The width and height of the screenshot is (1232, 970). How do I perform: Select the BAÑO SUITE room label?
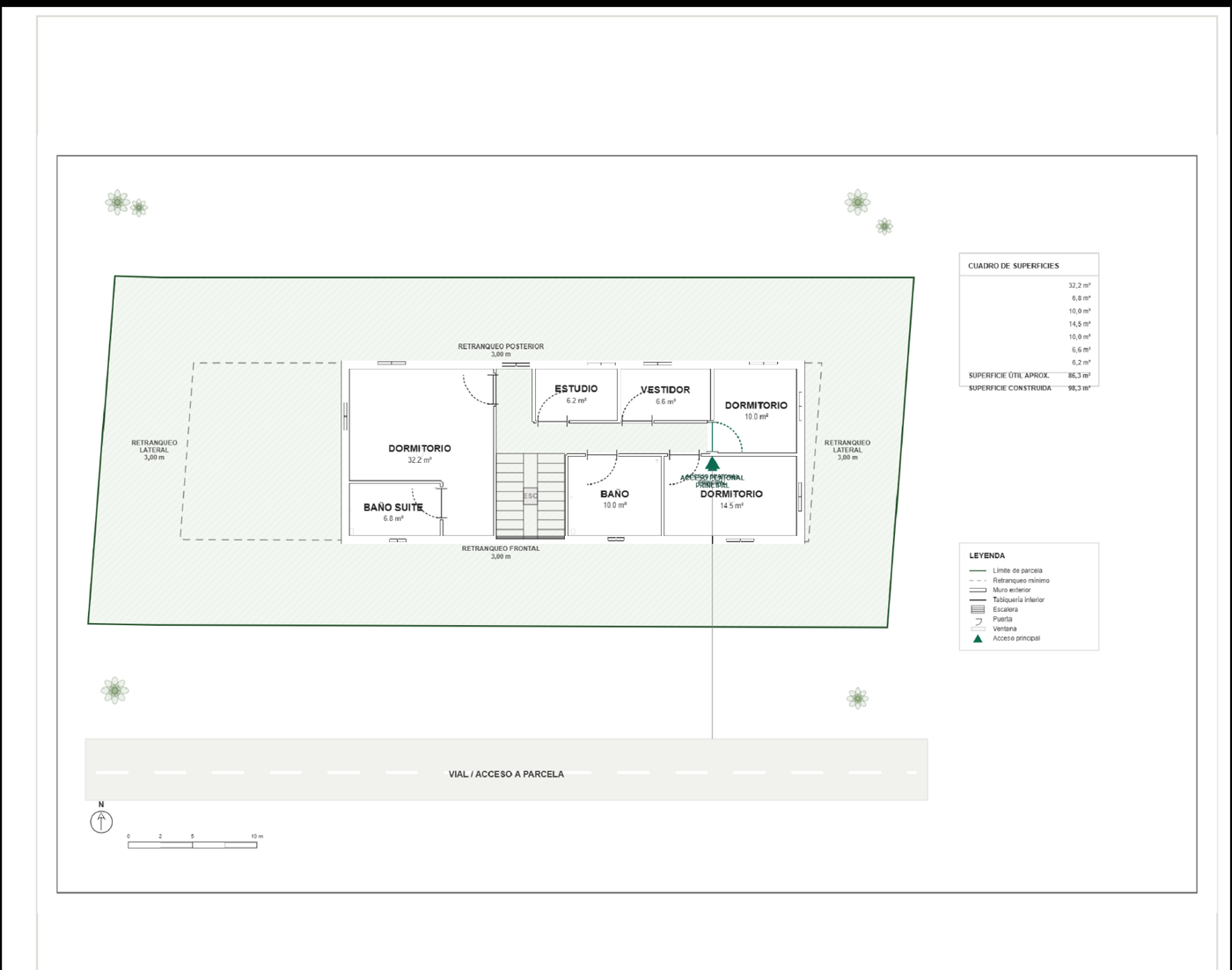(x=393, y=507)
